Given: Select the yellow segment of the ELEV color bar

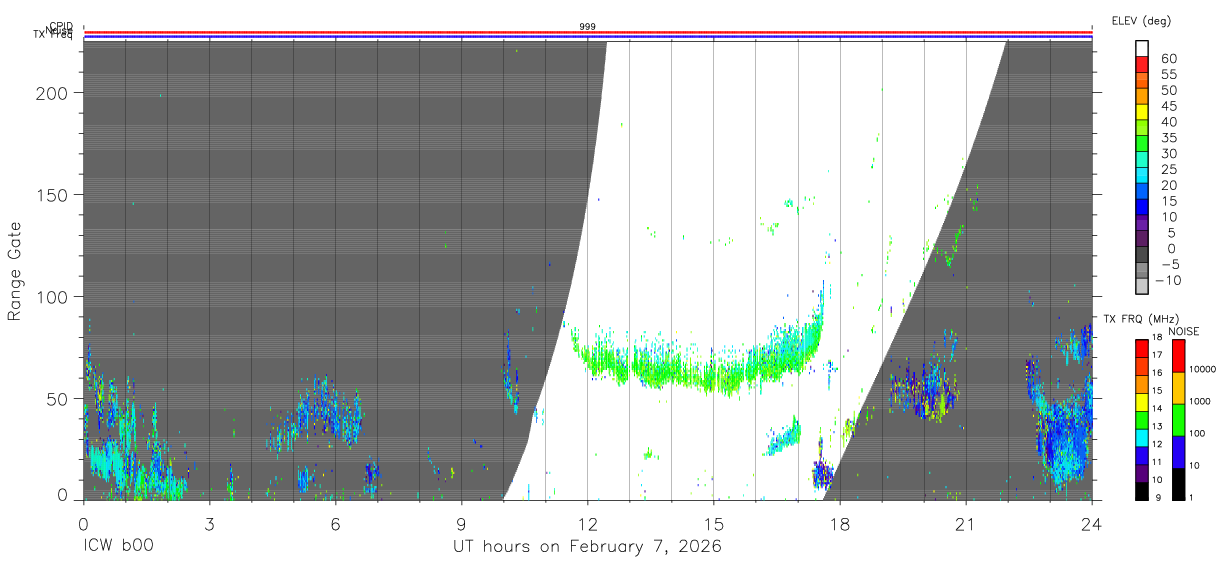Looking at the screenshot, I should (1142, 112).
